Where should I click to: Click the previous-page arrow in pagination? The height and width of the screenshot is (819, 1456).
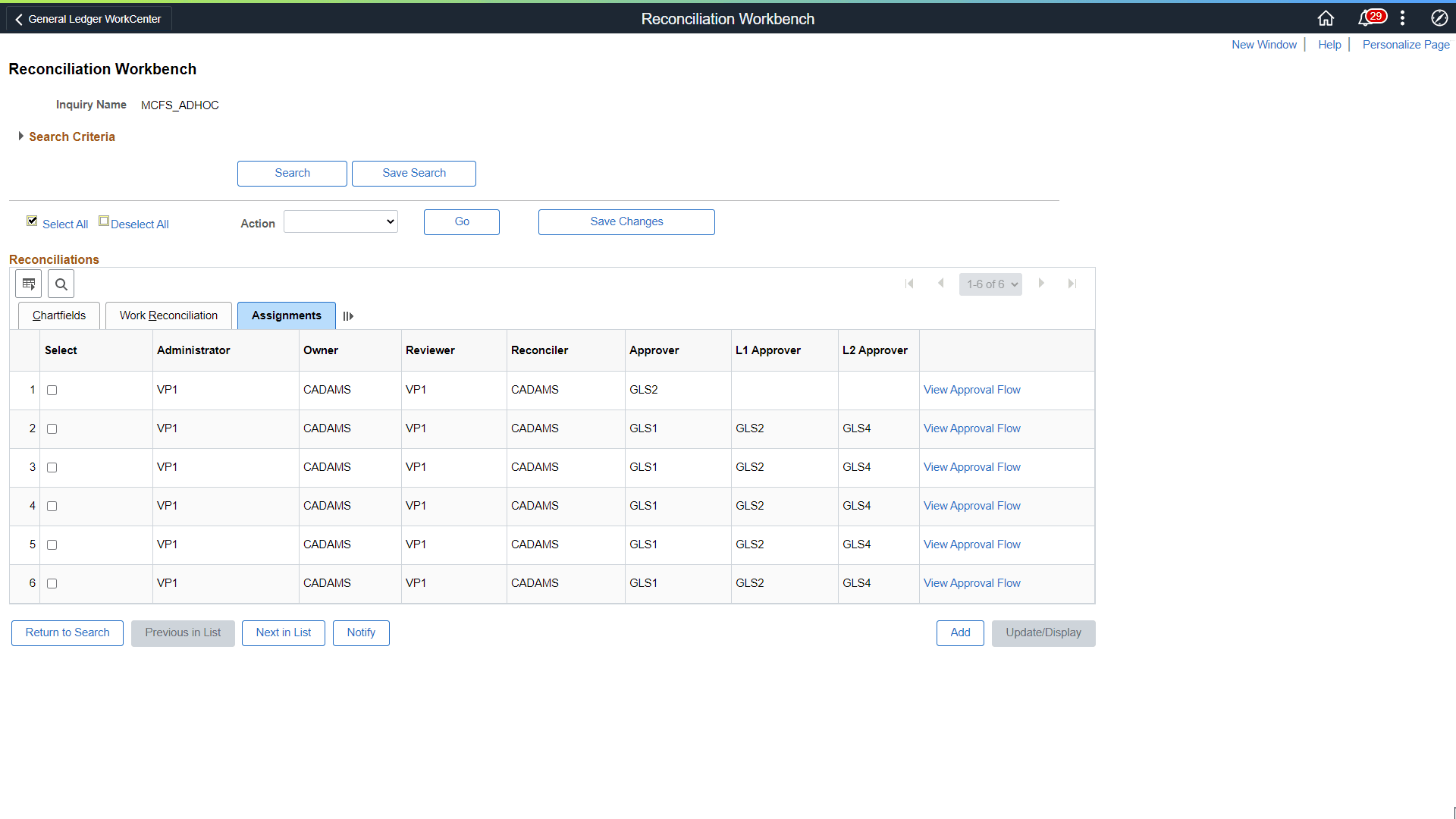[x=940, y=283]
